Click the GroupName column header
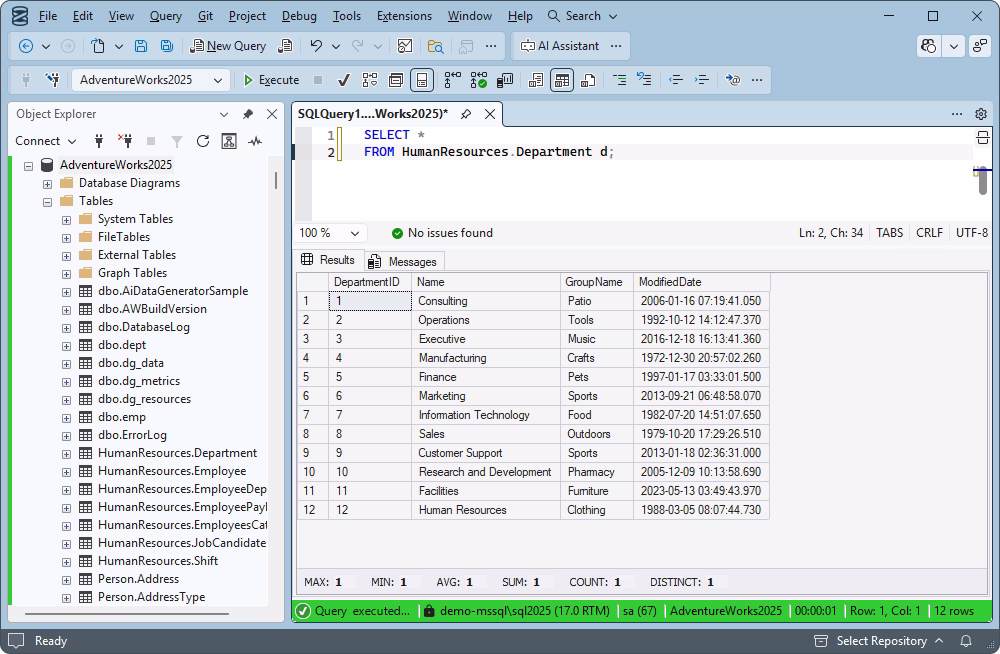Viewport: 1000px width, 654px height. (x=596, y=282)
